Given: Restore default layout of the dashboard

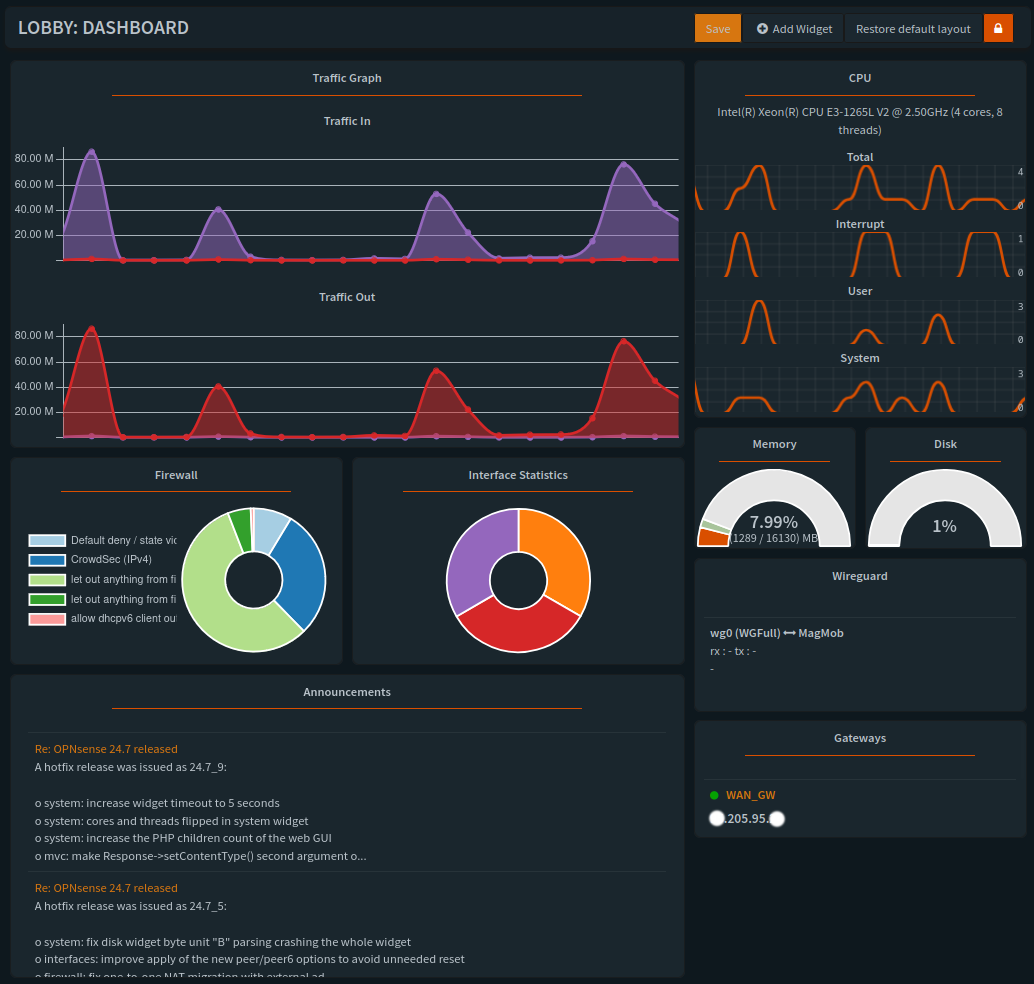Looking at the screenshot, I should point(912,28).
